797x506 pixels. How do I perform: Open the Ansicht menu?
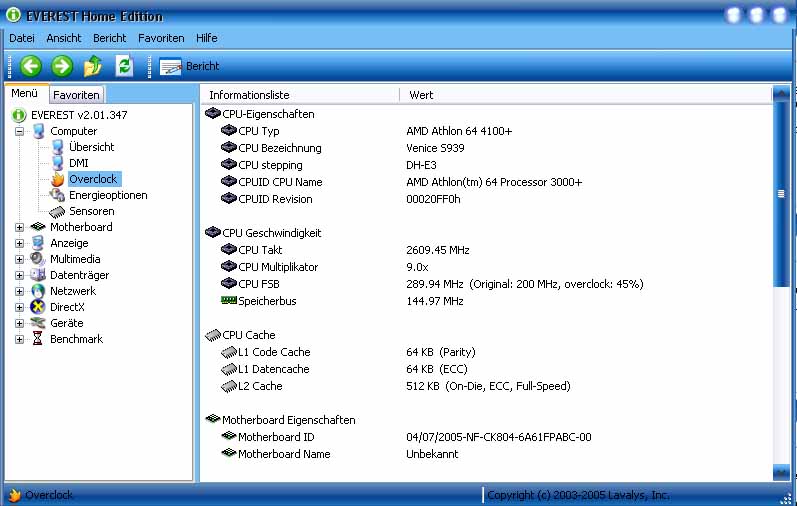click(64, 38)
